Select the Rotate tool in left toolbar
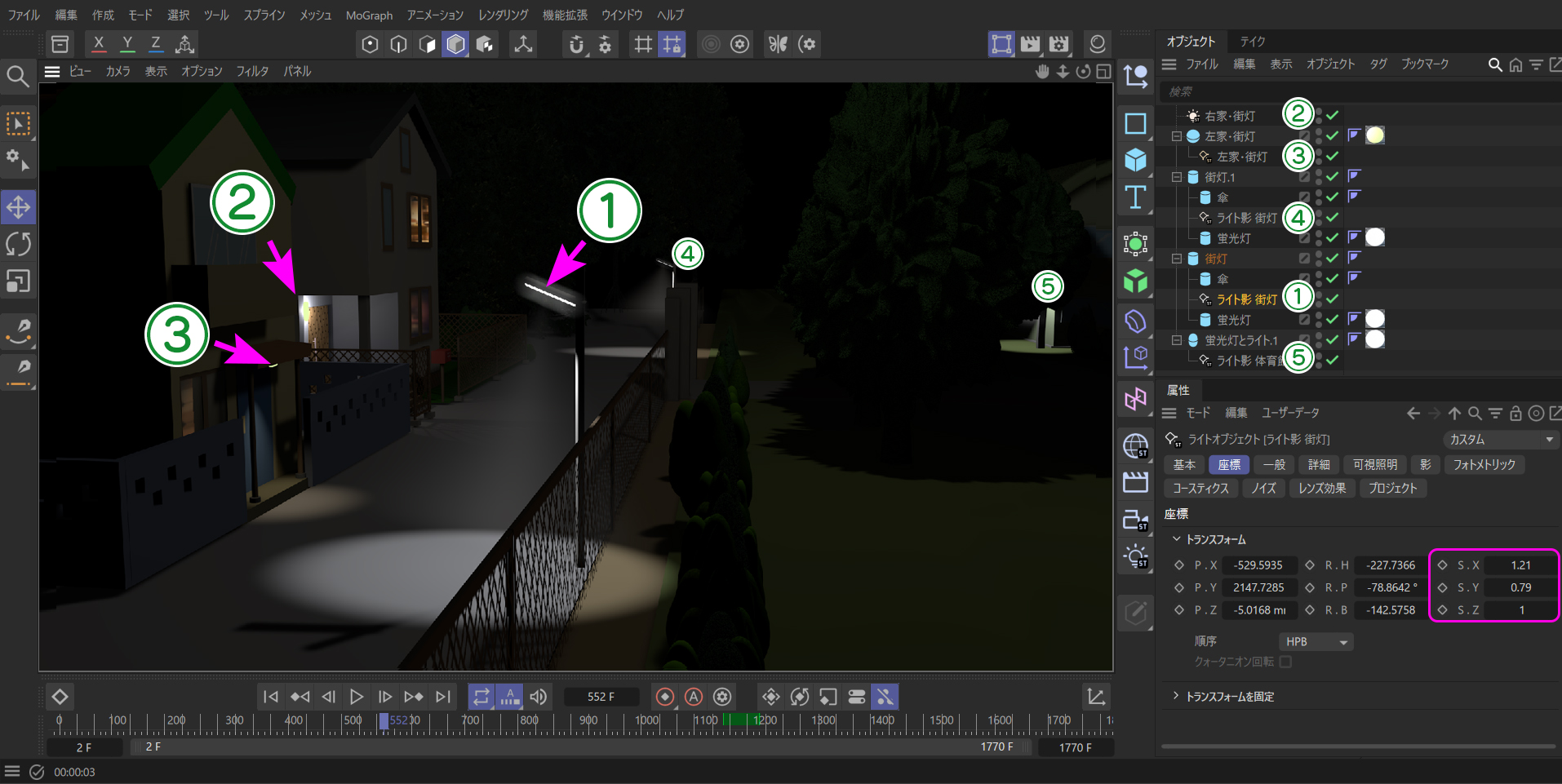 click(x=18, y=244)
